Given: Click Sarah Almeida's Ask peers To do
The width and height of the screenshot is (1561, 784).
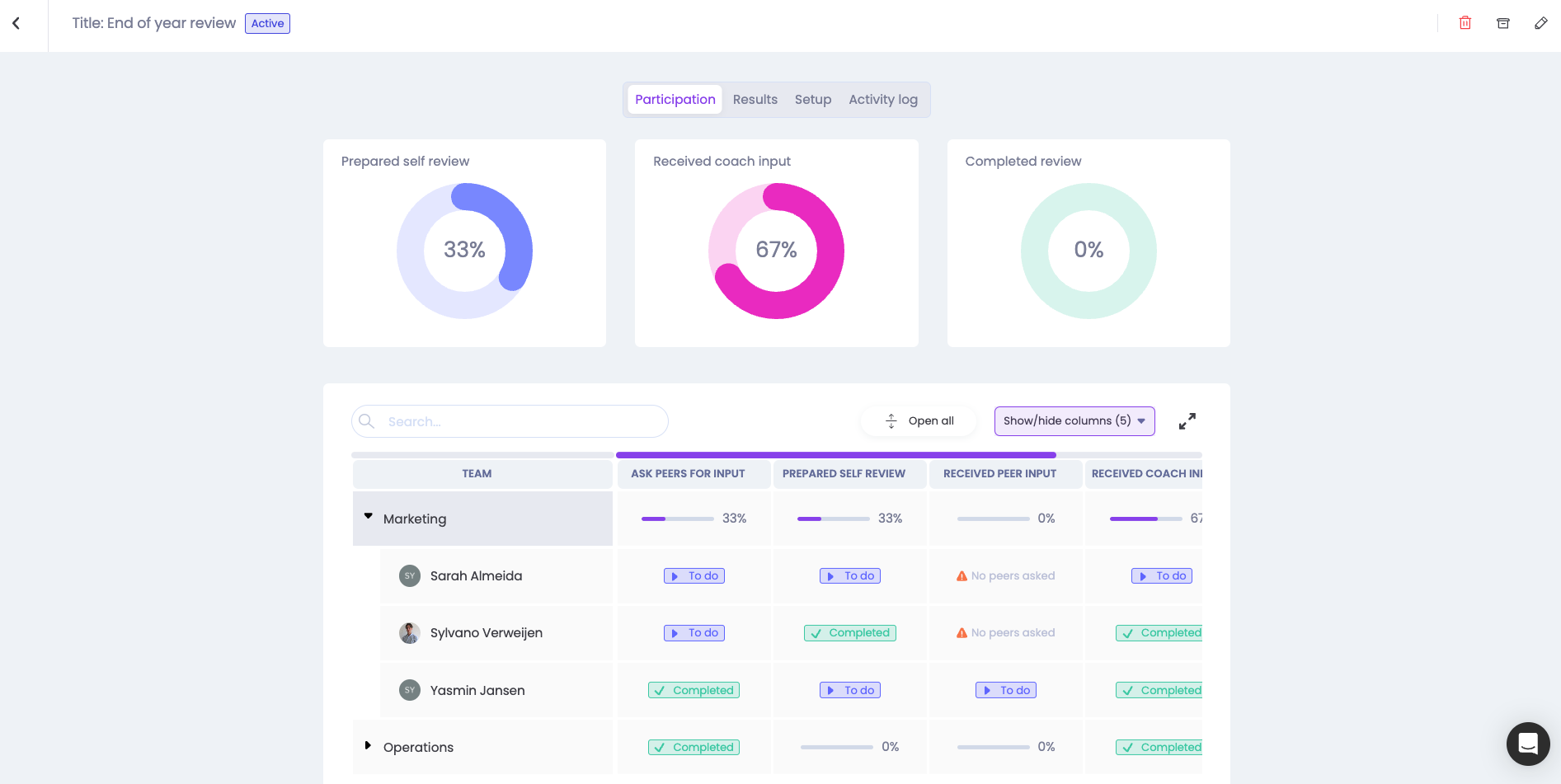Looking at the screenshot, I should click(x=694, y=576).
